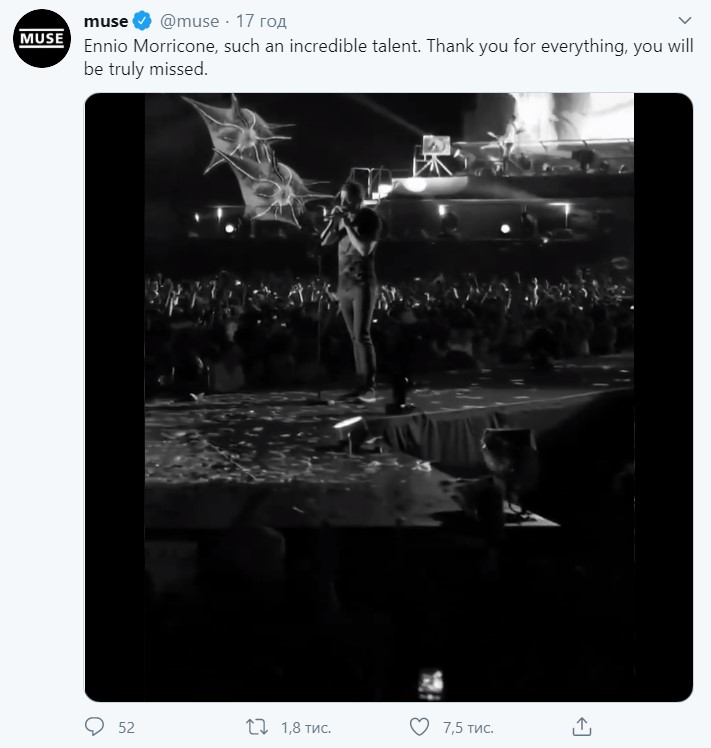Screen dimensions: 711x748
Task: Click the retweet arrows icon
Action: pyautogui.click(x=258, y=727)
